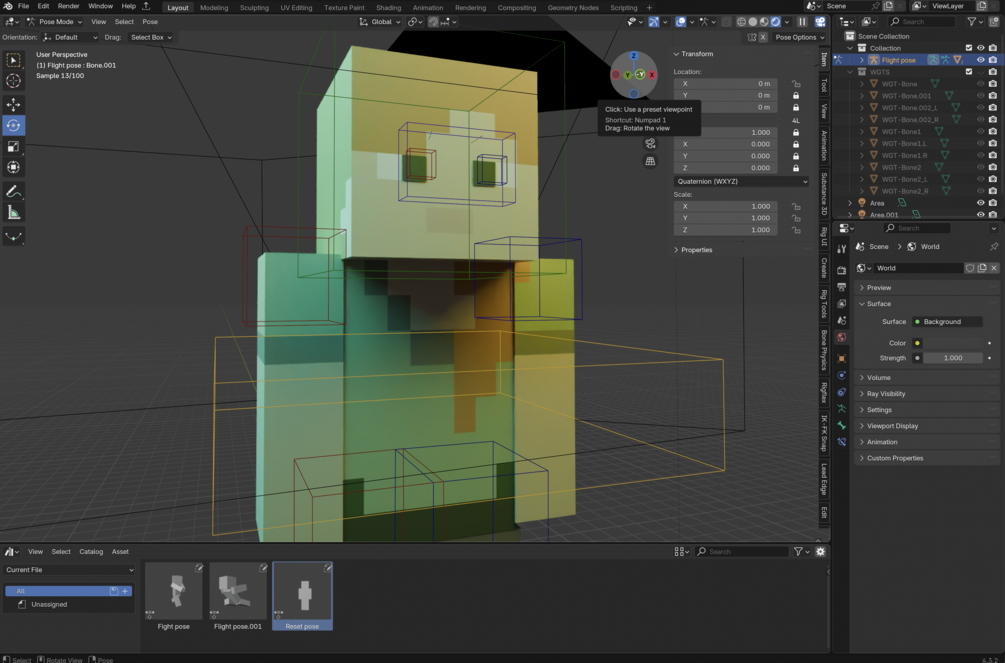Pin the properties editor context
1005x663 pixels.
pyautogui.click(x=994, y=247)
